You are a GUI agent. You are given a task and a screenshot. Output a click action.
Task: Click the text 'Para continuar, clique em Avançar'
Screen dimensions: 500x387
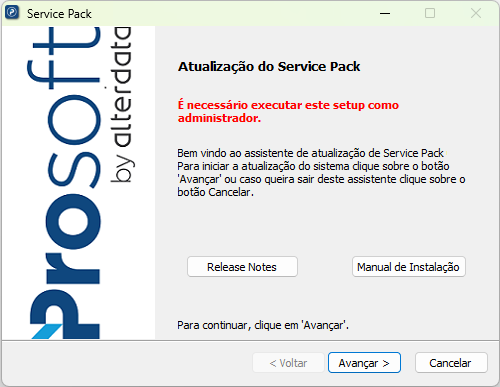point(263,325)
